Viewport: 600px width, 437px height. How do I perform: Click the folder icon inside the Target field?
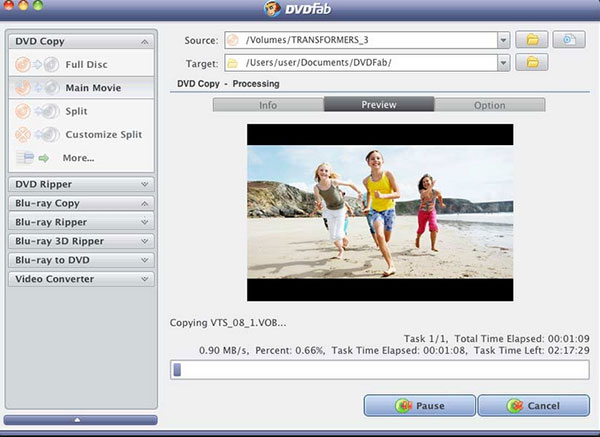(233, 63)
